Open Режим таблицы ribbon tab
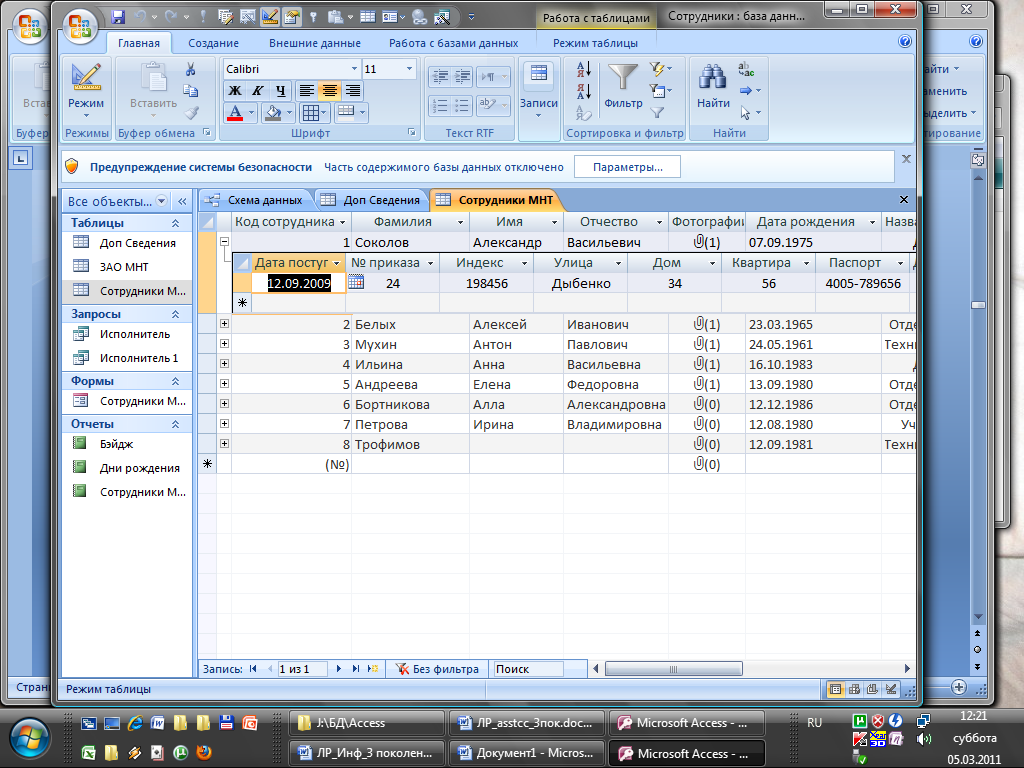 click(x=595, y=43)
